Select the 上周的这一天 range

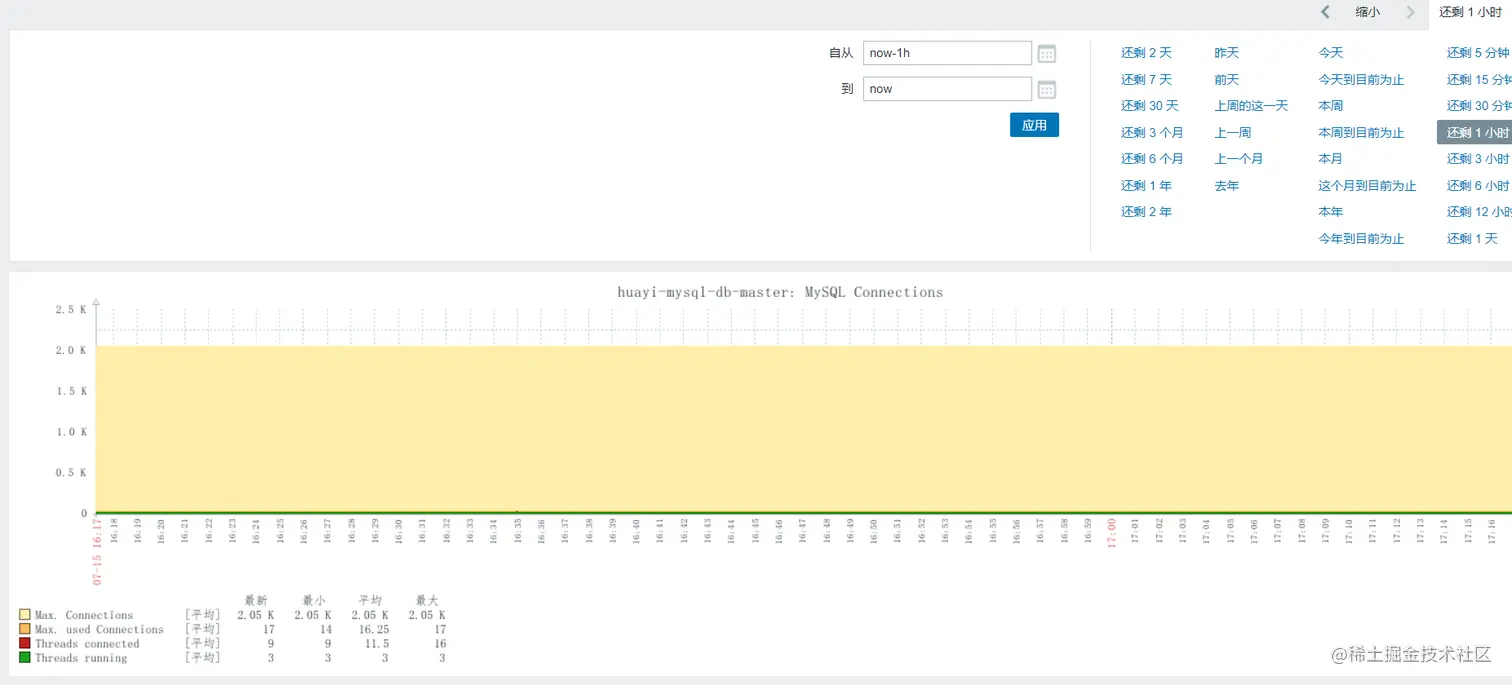(1251, 106)
